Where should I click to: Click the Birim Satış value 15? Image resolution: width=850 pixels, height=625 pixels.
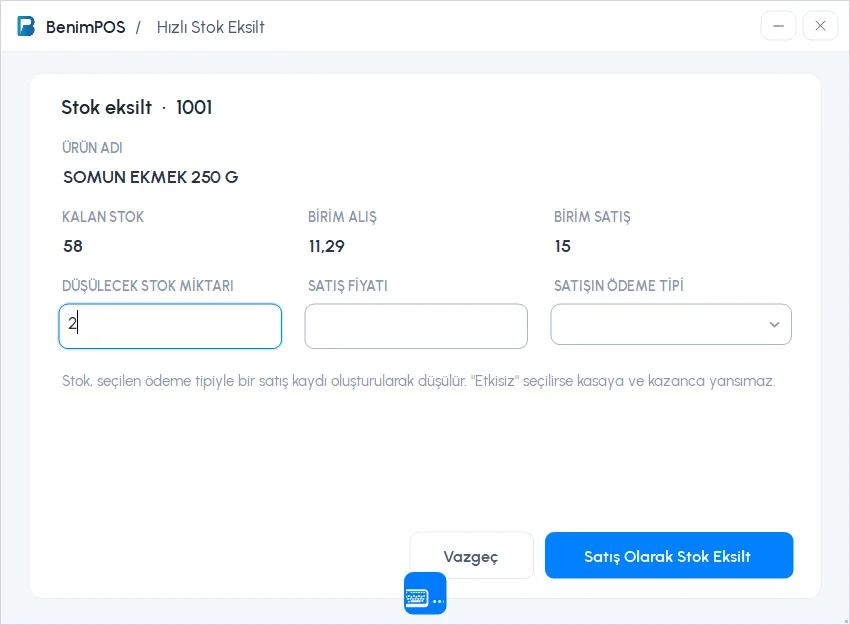(563, 246)
